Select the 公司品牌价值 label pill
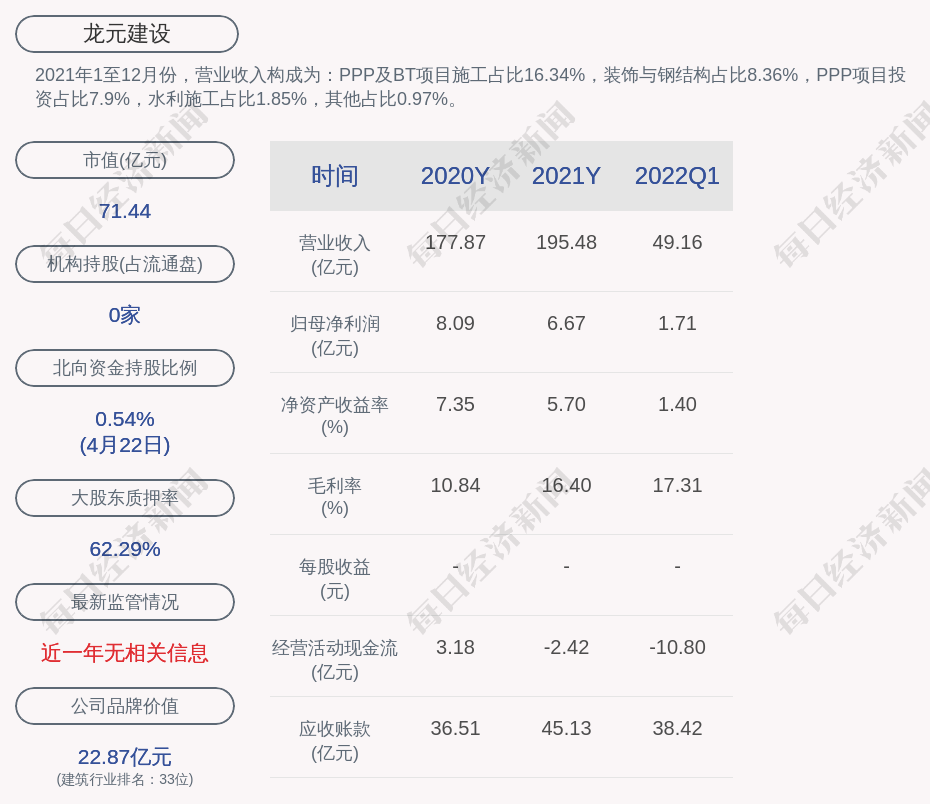 click(125, 706)
